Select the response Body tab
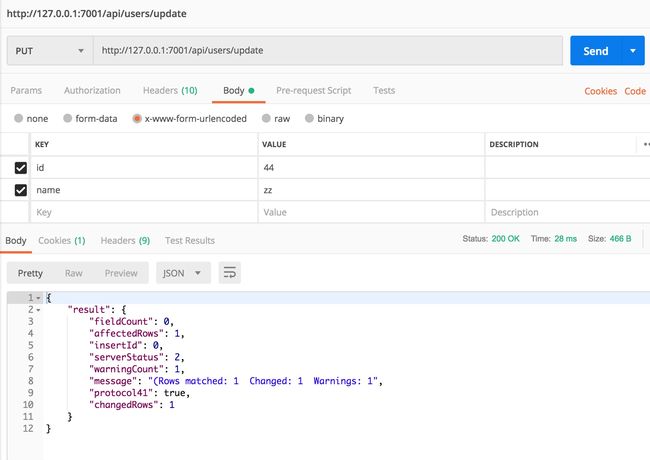This screenshot has width=650, height=460. coord(16,240)
